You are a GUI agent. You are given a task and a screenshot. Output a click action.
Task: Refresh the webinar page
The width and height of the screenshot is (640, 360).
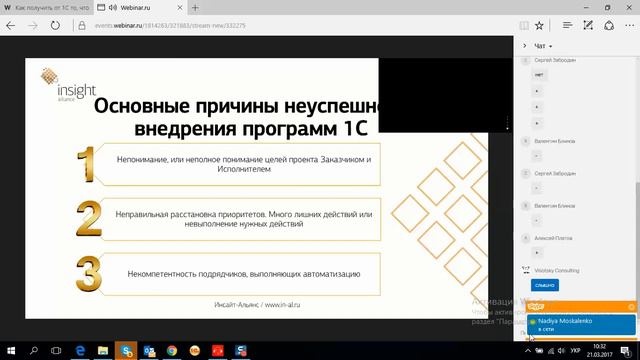(55, 25)
